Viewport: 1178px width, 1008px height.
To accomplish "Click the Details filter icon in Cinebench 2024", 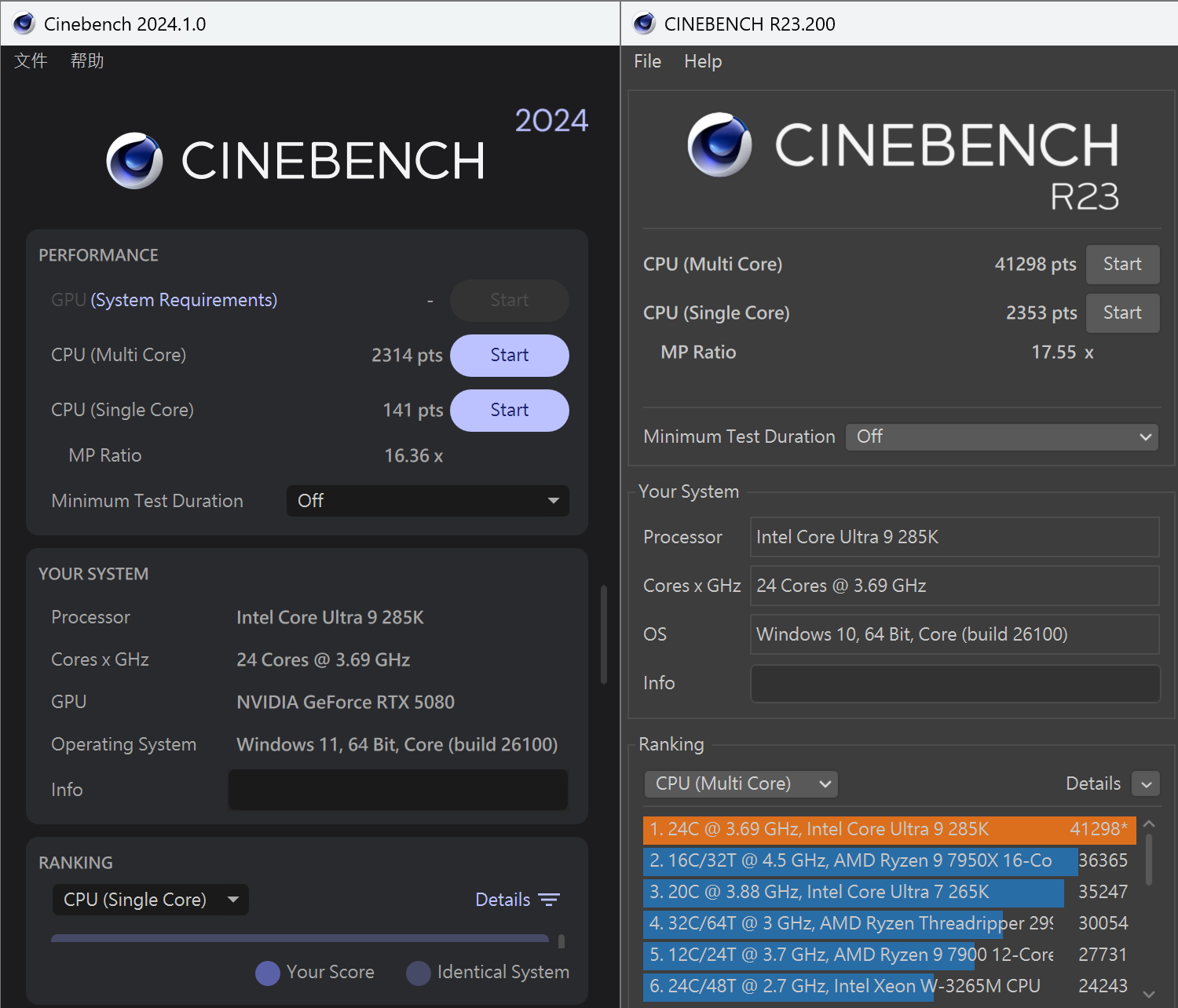I will click(x=549, y=900).
